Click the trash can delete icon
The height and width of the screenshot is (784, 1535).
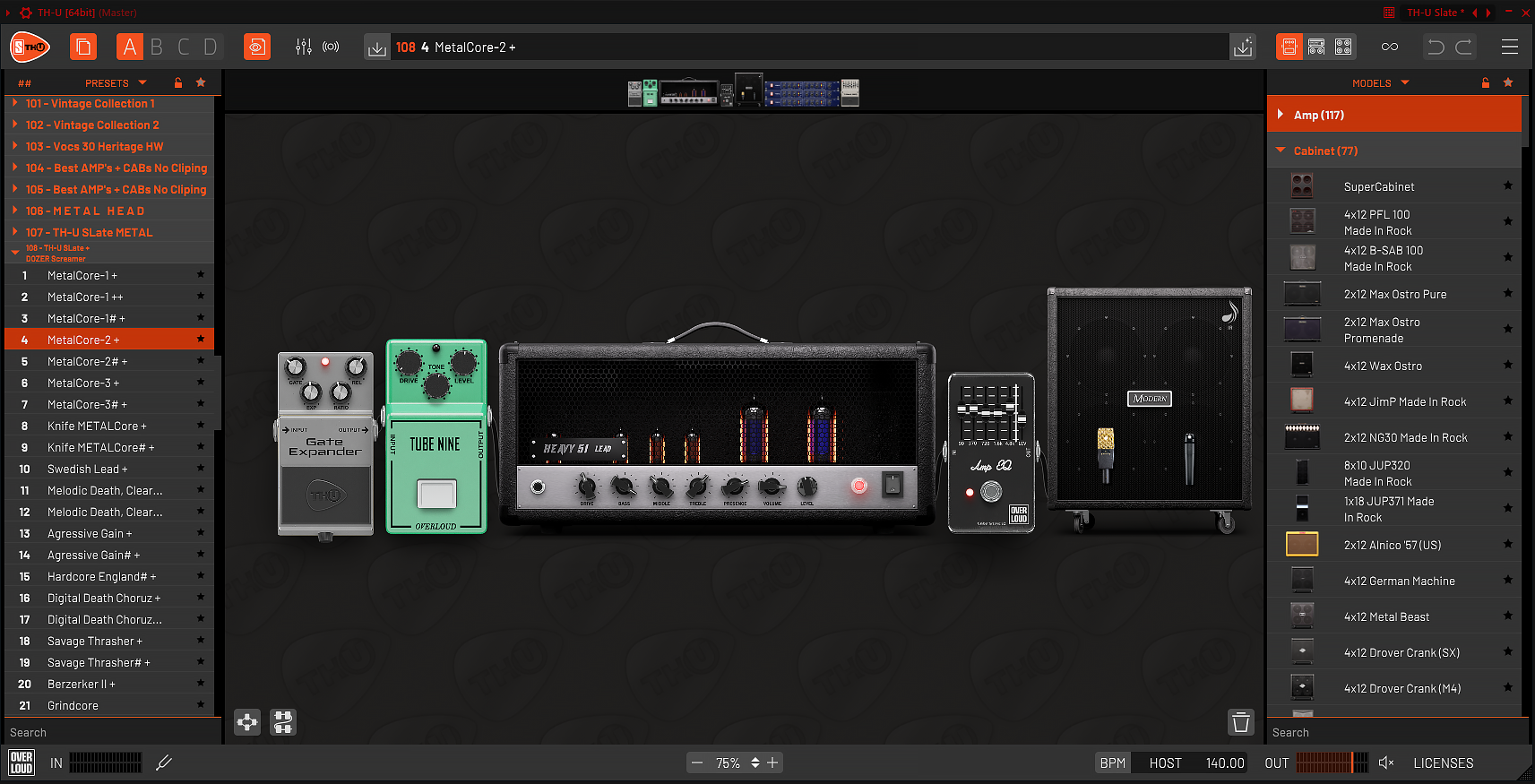click(x=1241, y=722)
